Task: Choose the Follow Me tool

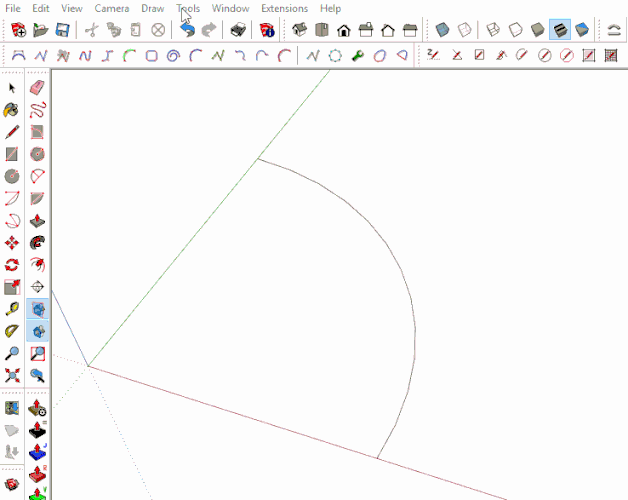Action: pos(37,243)
